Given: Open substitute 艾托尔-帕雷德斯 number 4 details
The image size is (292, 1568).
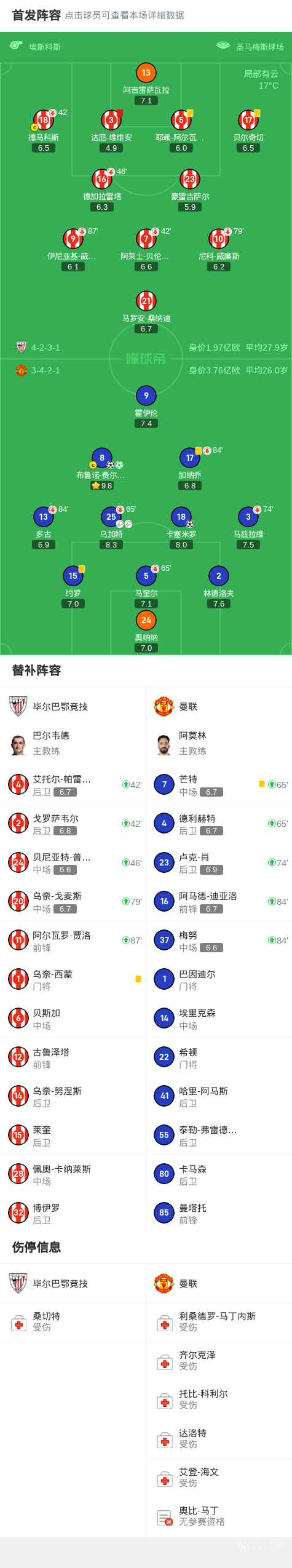Looking at the screenshot, I should (x=73, y=785).
